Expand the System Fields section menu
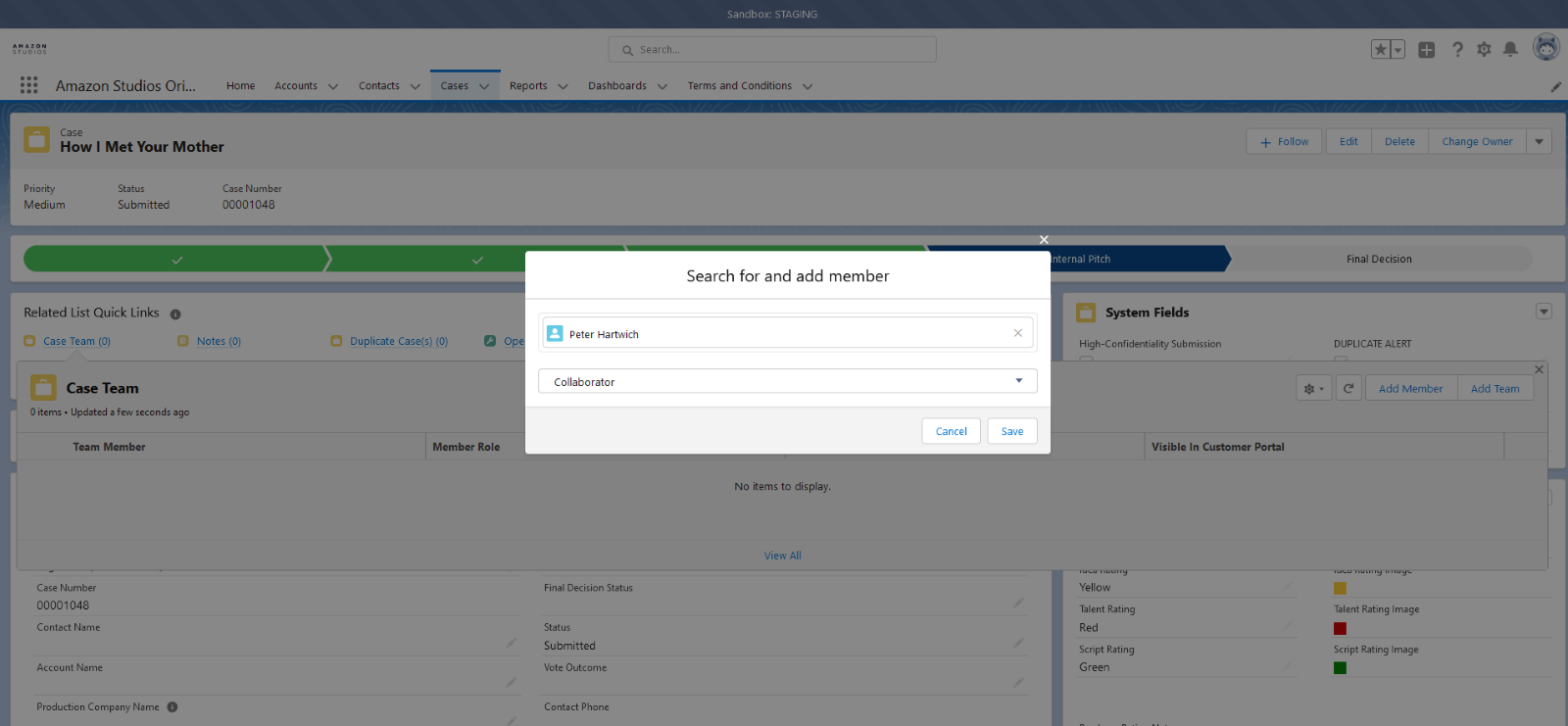Screen dimensions: 1568x726 1543,312
